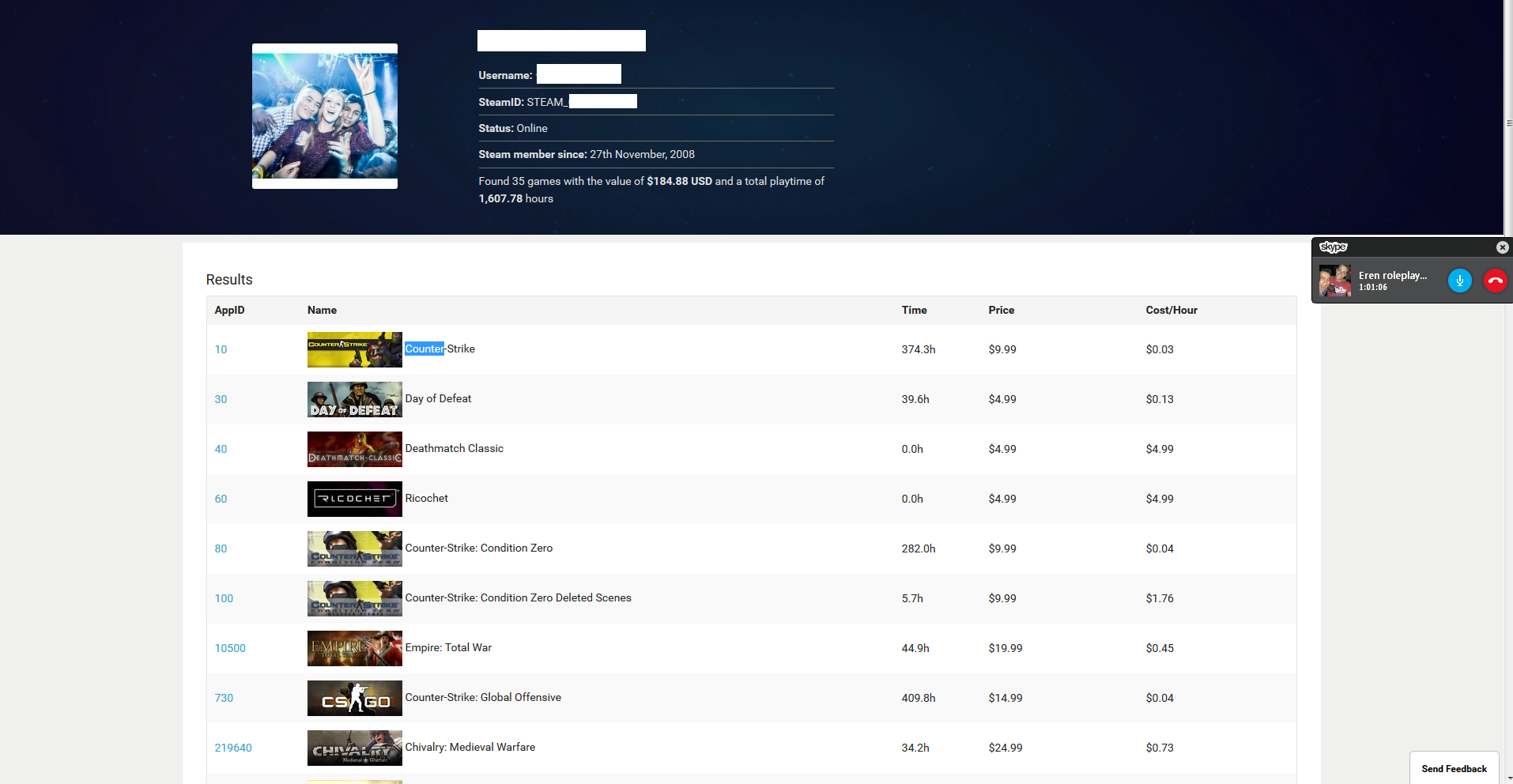Click the 39.6h playtime value
Viewport: 1513px width, 784px height.
pyautogui.click(x=915, y=399)
